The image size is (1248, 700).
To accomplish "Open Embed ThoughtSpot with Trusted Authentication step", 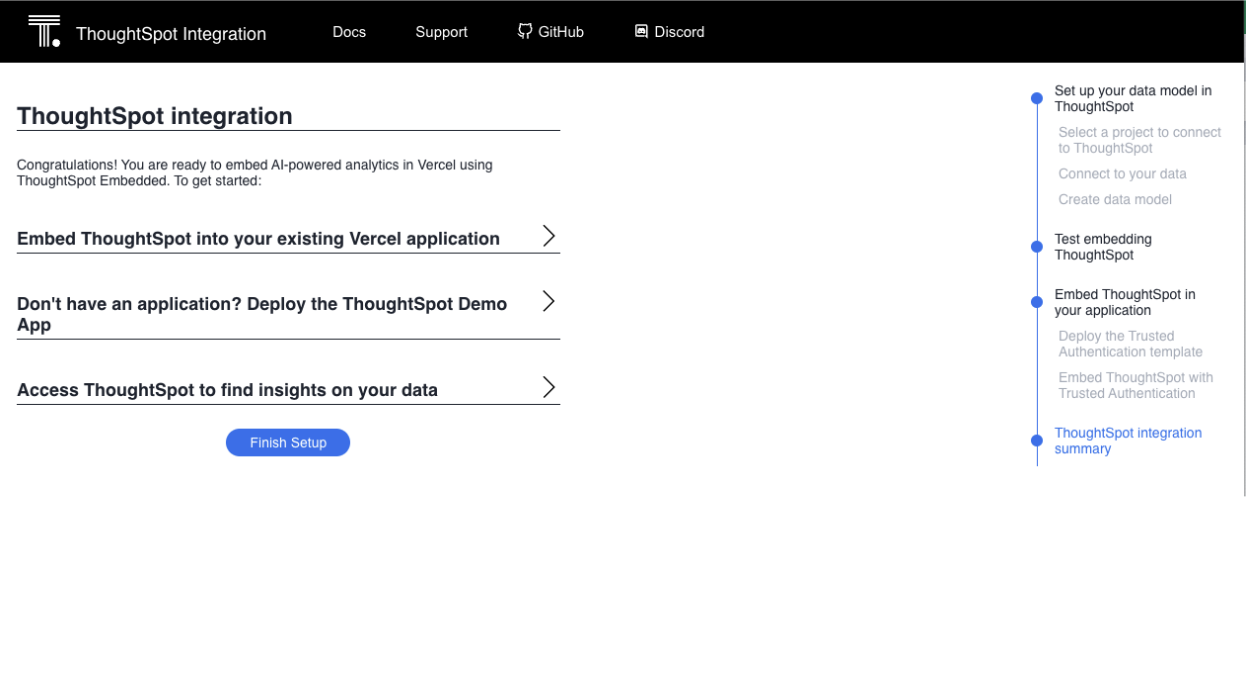I will 1135,385.
